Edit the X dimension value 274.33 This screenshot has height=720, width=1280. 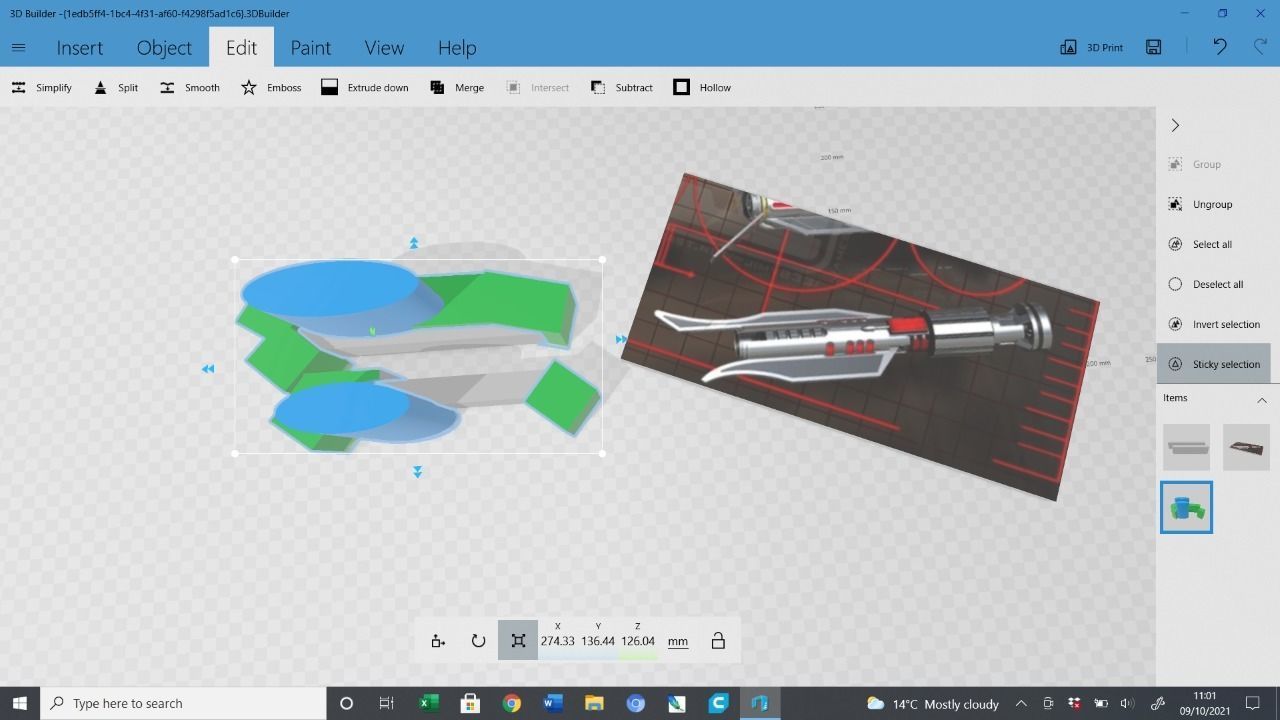558,641
